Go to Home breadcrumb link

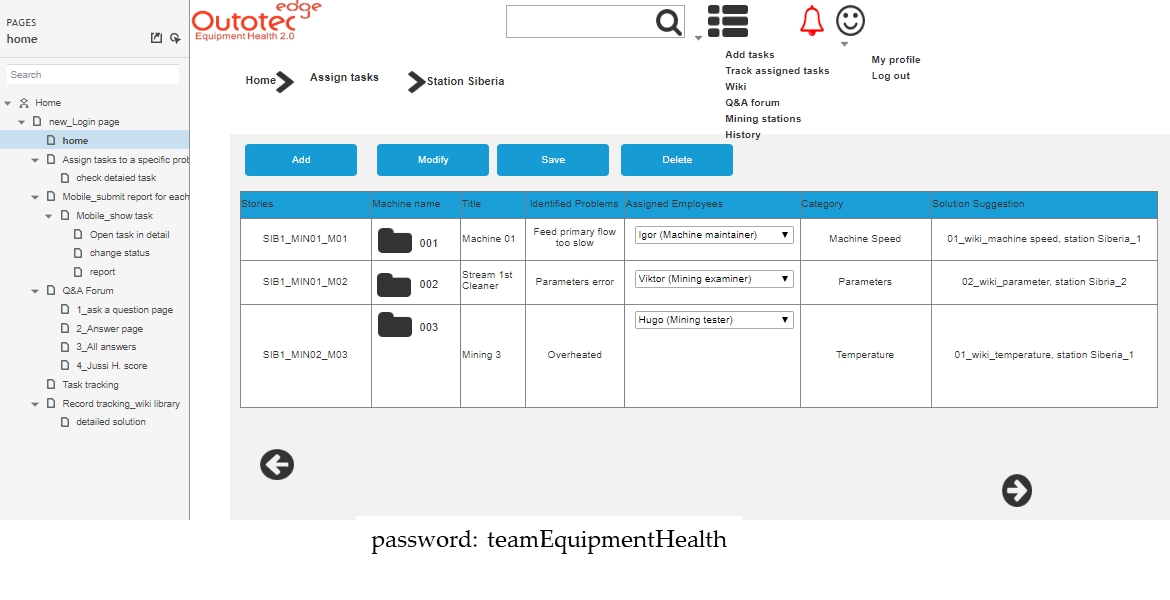tap(260, 81)
